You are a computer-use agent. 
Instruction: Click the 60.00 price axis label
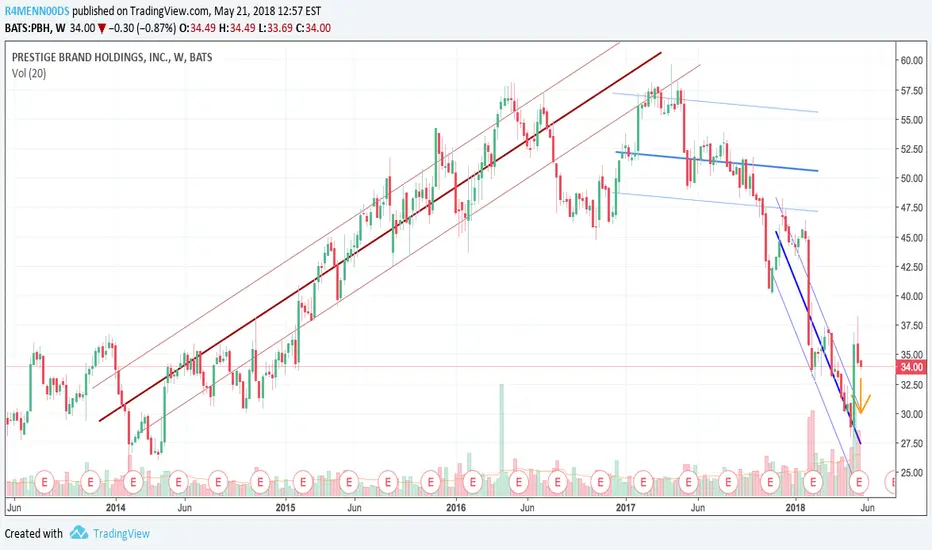pyautogui.click(x=911, y=61)
